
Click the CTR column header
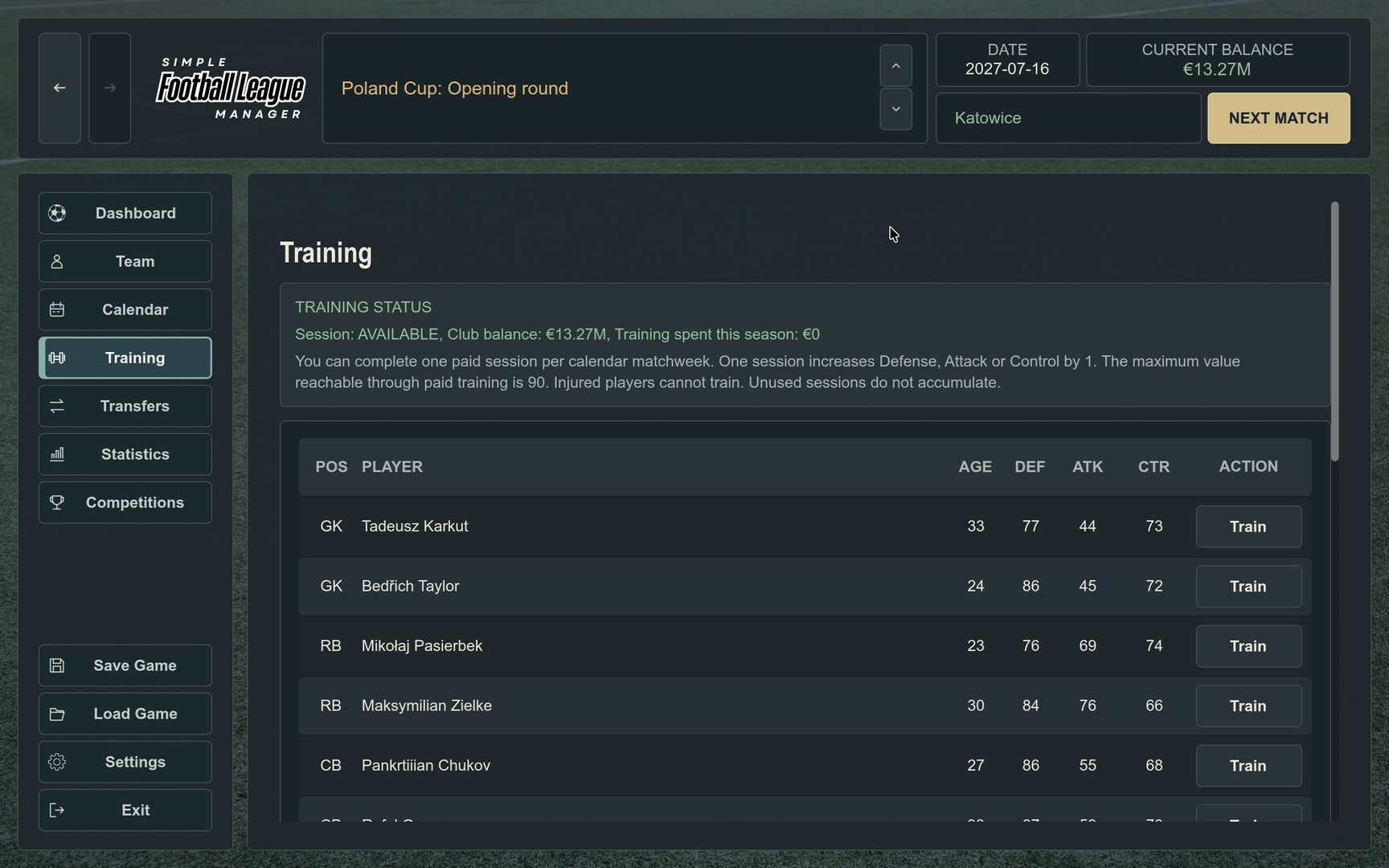(1153, 467)
